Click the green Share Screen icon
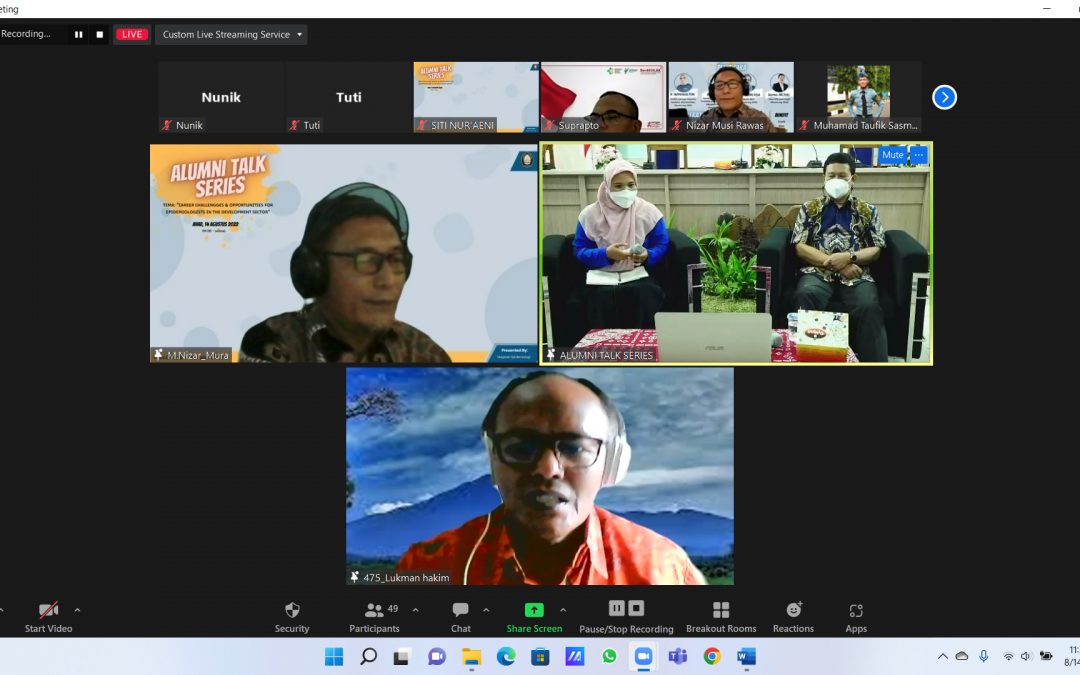The width and height of the screenshot is (1080, 675). pyautogui.click(x=535, y=608)
